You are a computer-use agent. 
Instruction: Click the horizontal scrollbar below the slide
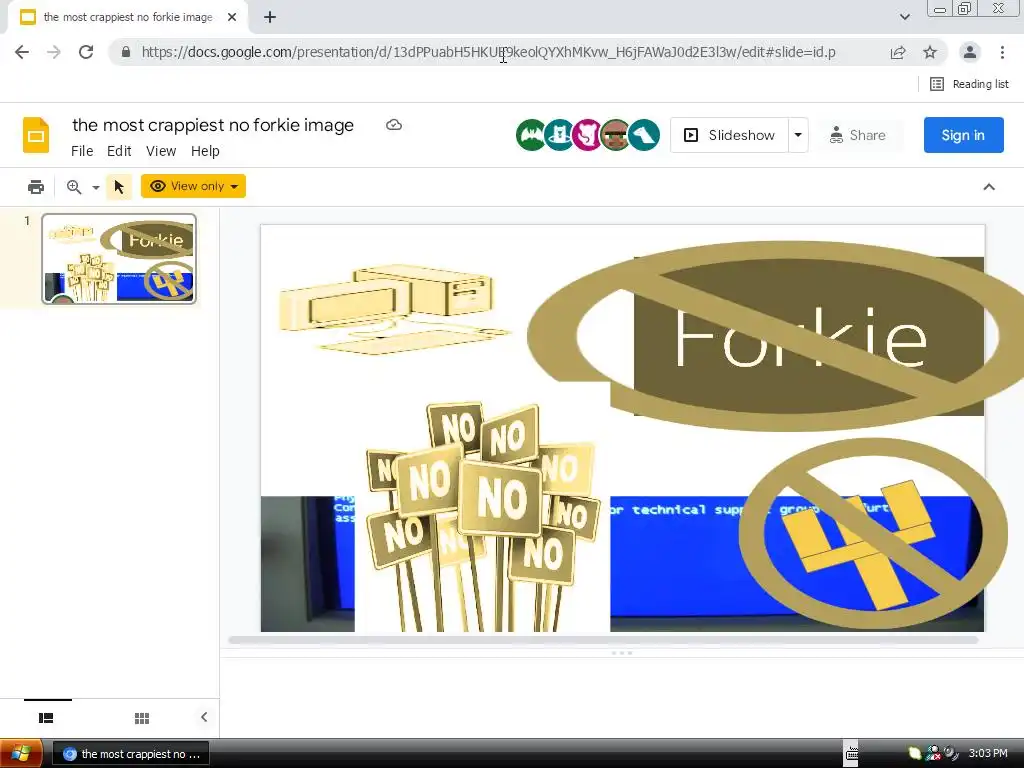tap(603, 641)
